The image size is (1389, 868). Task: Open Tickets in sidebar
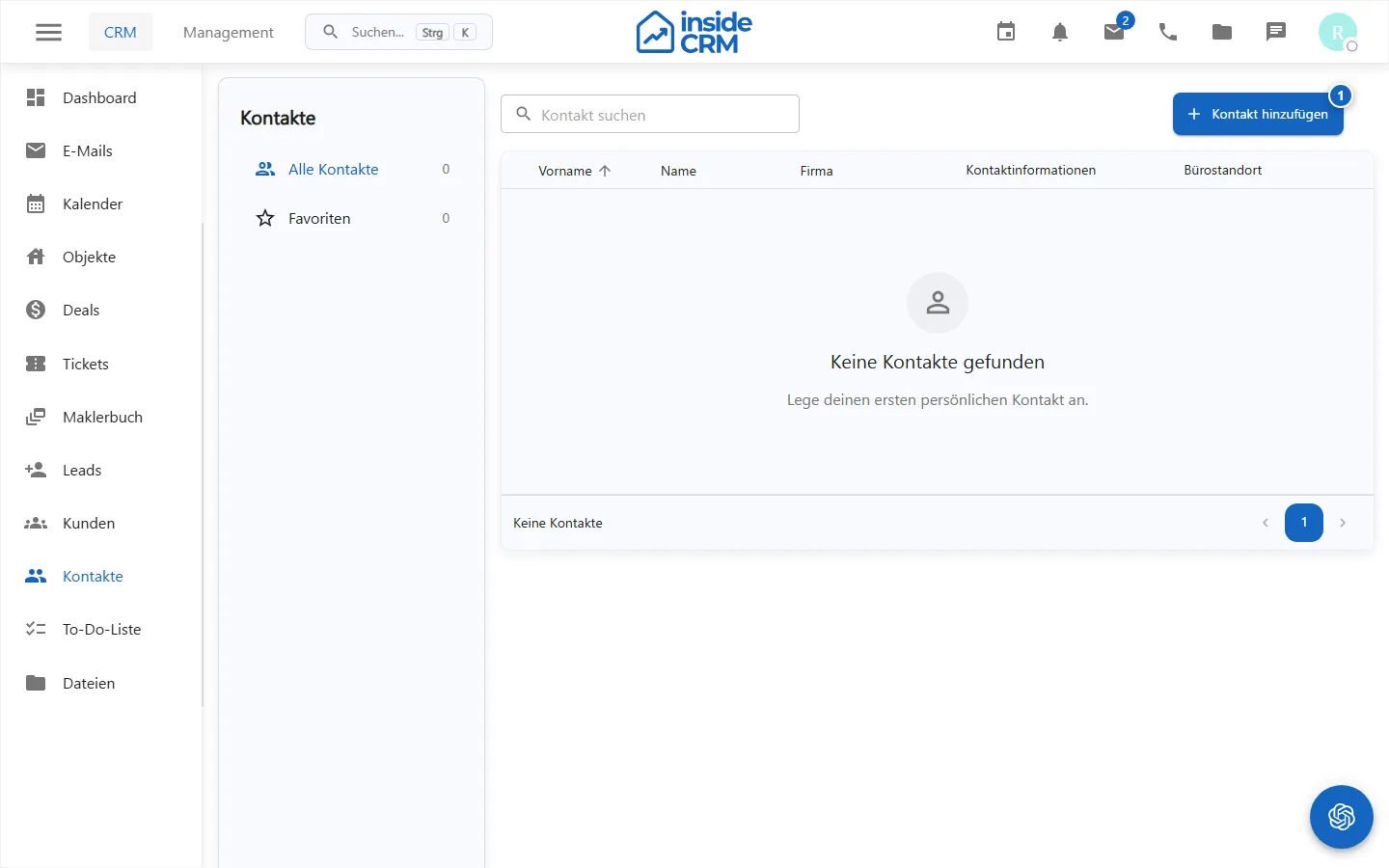coord(100,364)
